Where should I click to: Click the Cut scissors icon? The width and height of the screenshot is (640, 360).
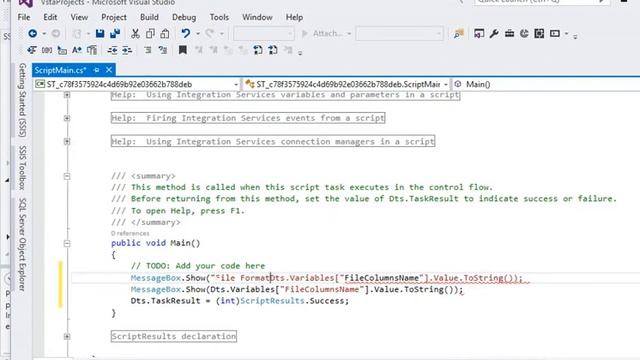135,33
